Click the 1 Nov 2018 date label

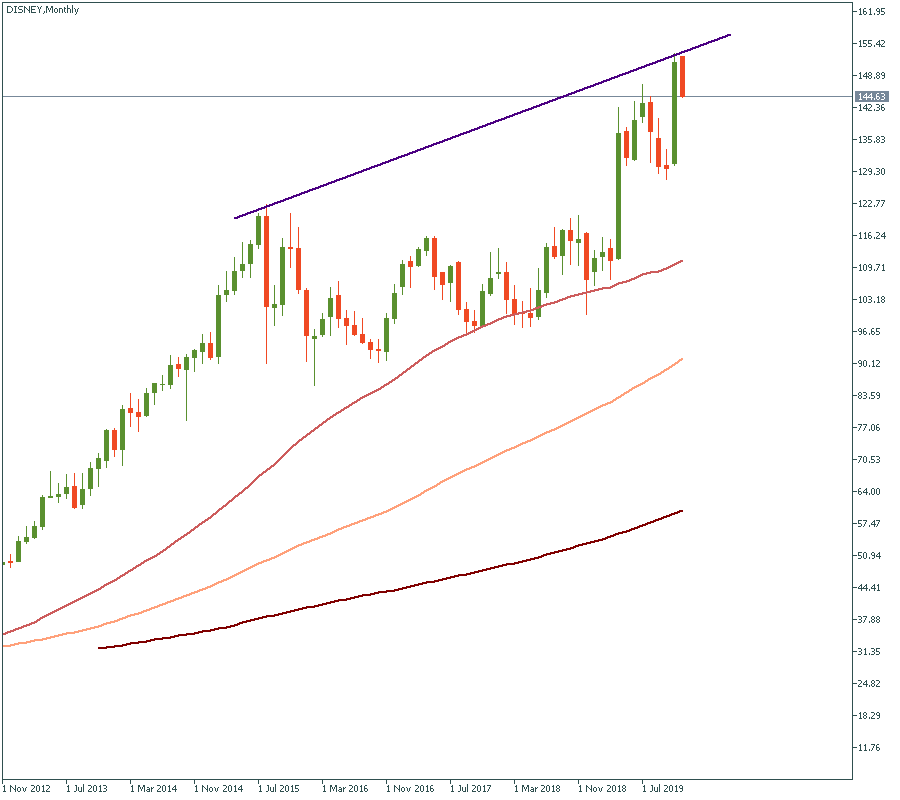pos(604,788)
